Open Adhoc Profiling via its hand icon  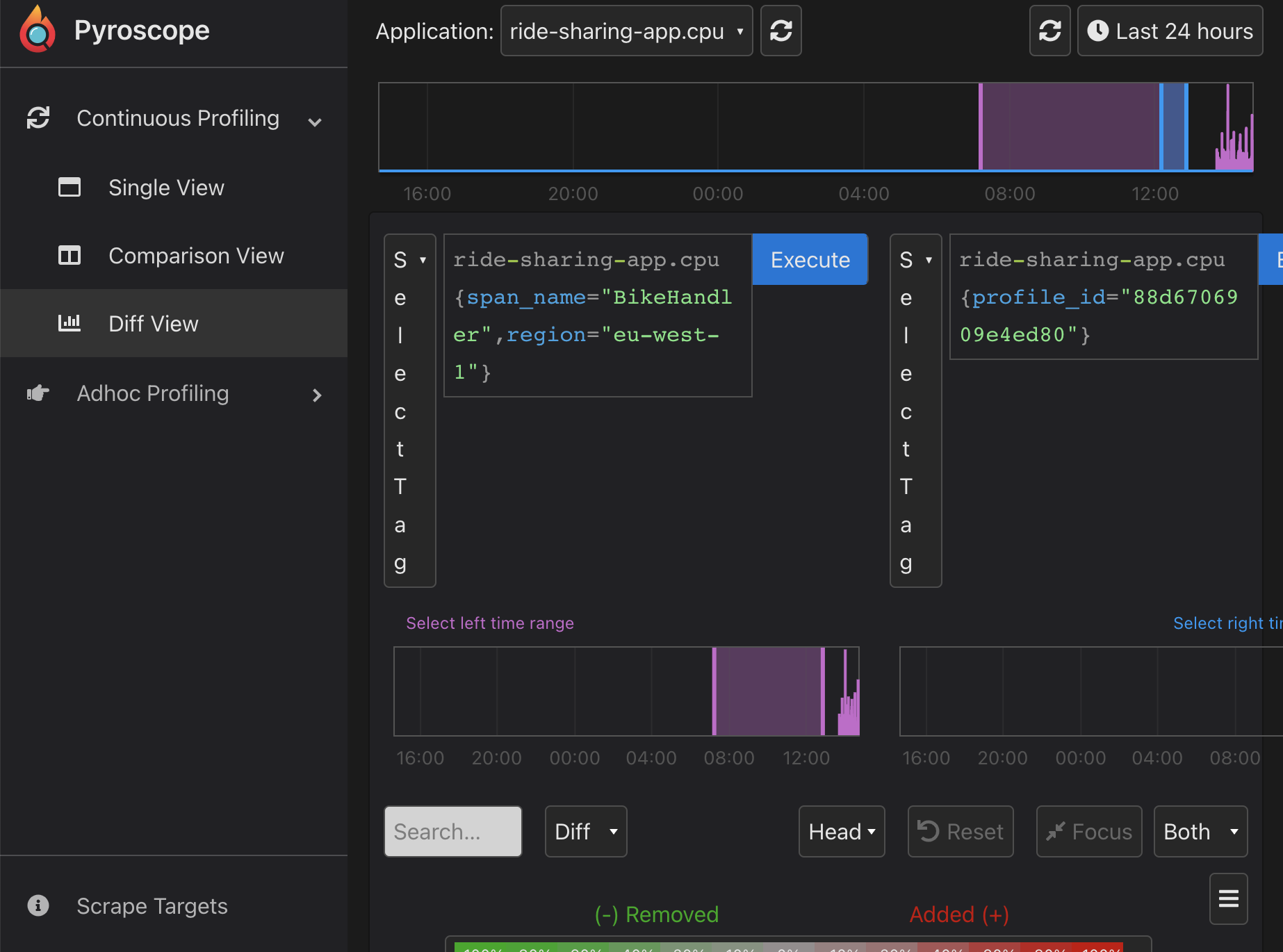(37, 393)
